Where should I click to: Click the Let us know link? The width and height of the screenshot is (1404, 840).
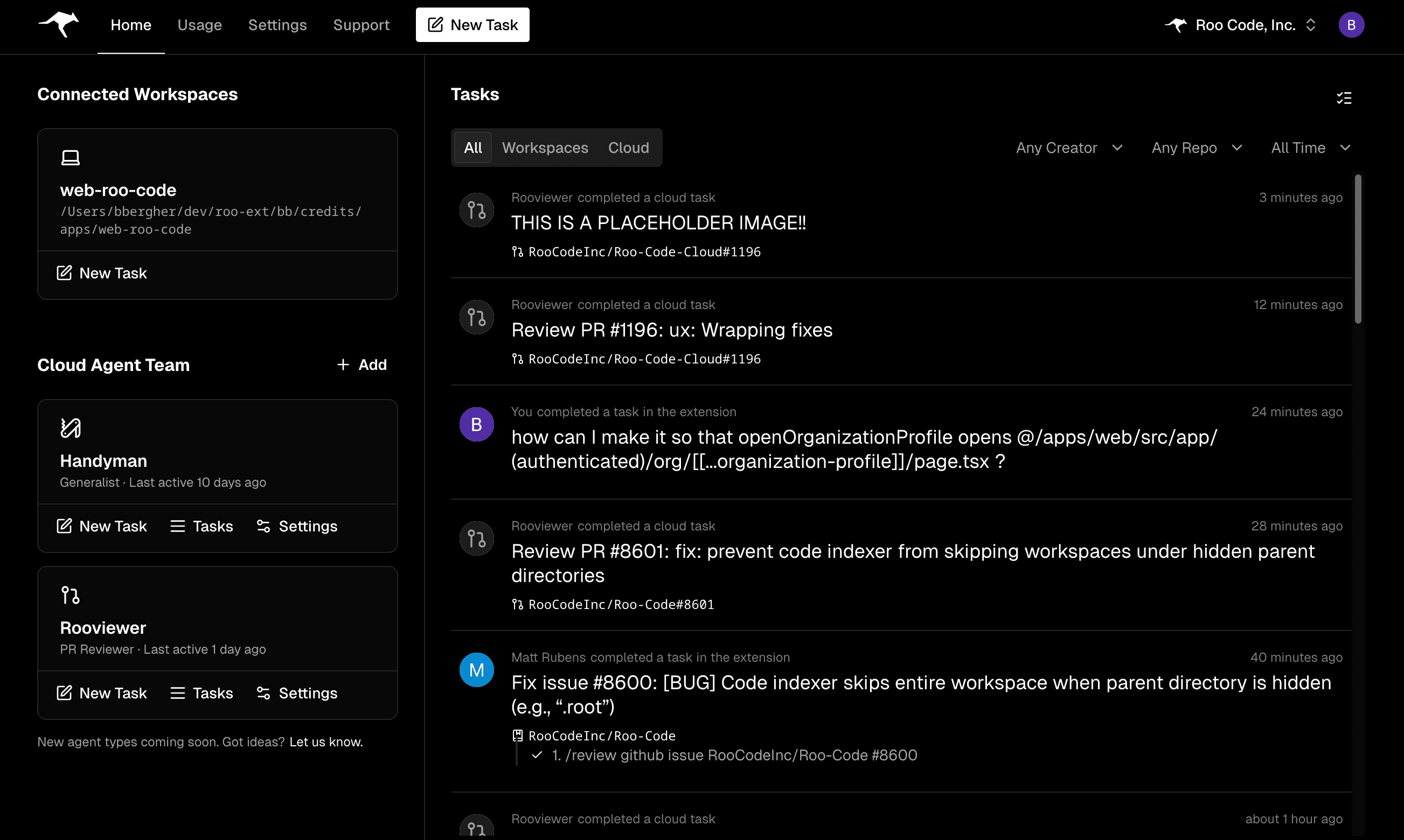(x=325, y=741)
